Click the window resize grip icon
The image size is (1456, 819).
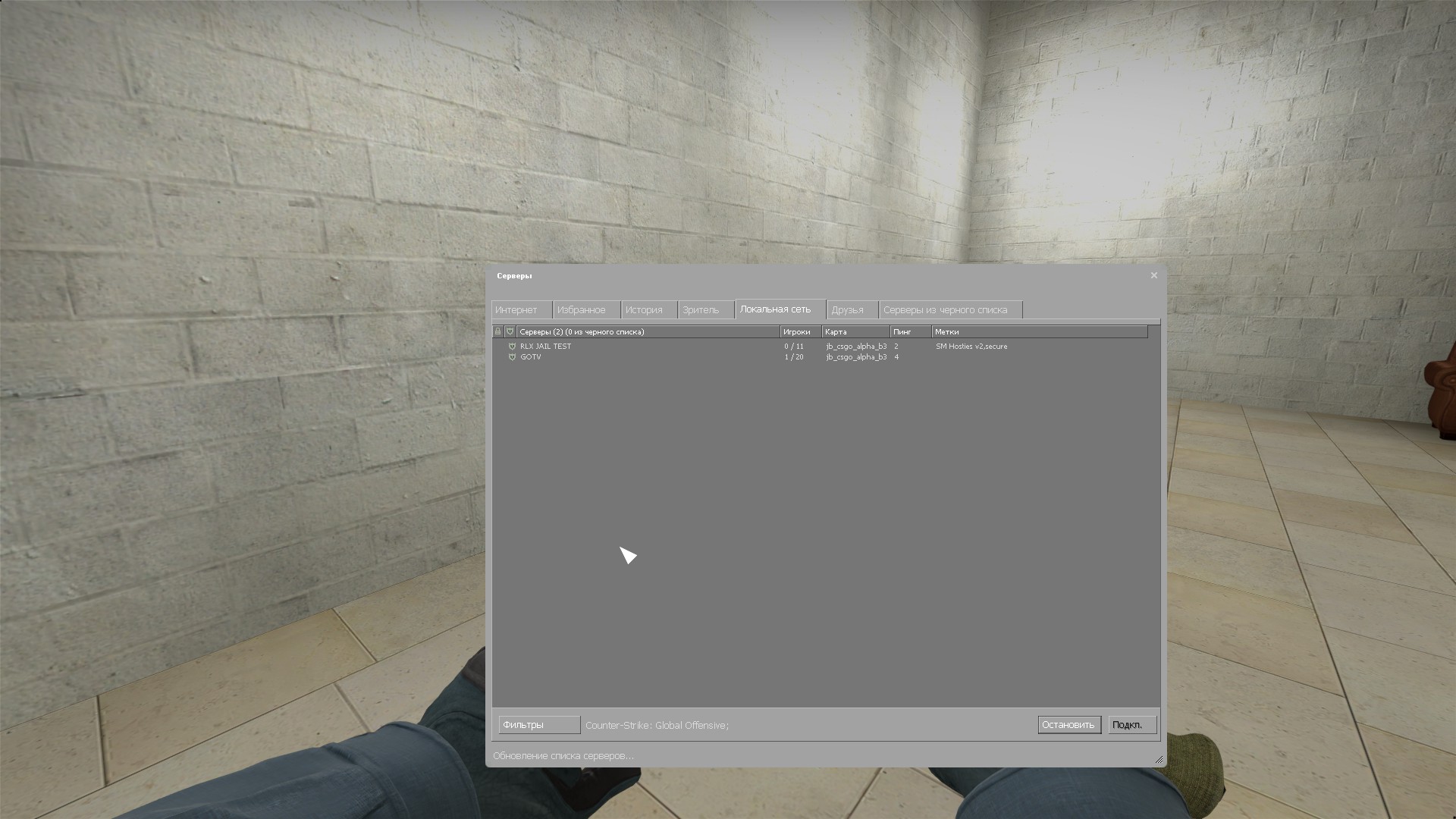pyautogui.click(x=1159, y=759)
